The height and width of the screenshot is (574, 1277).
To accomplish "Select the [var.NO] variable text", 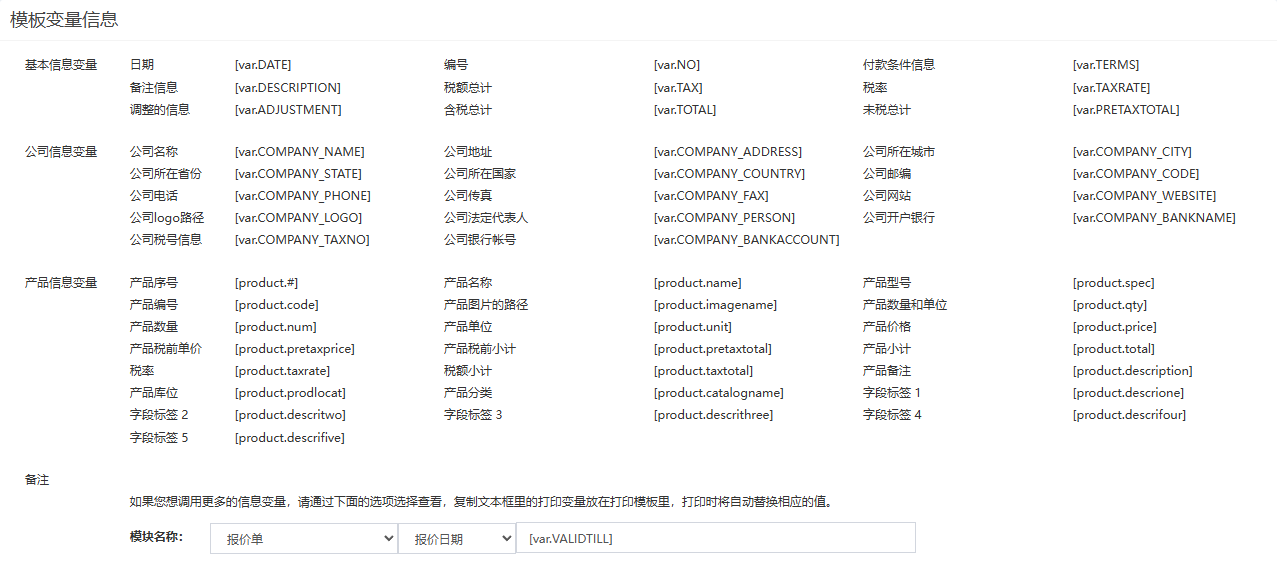I will click(677, 65).
